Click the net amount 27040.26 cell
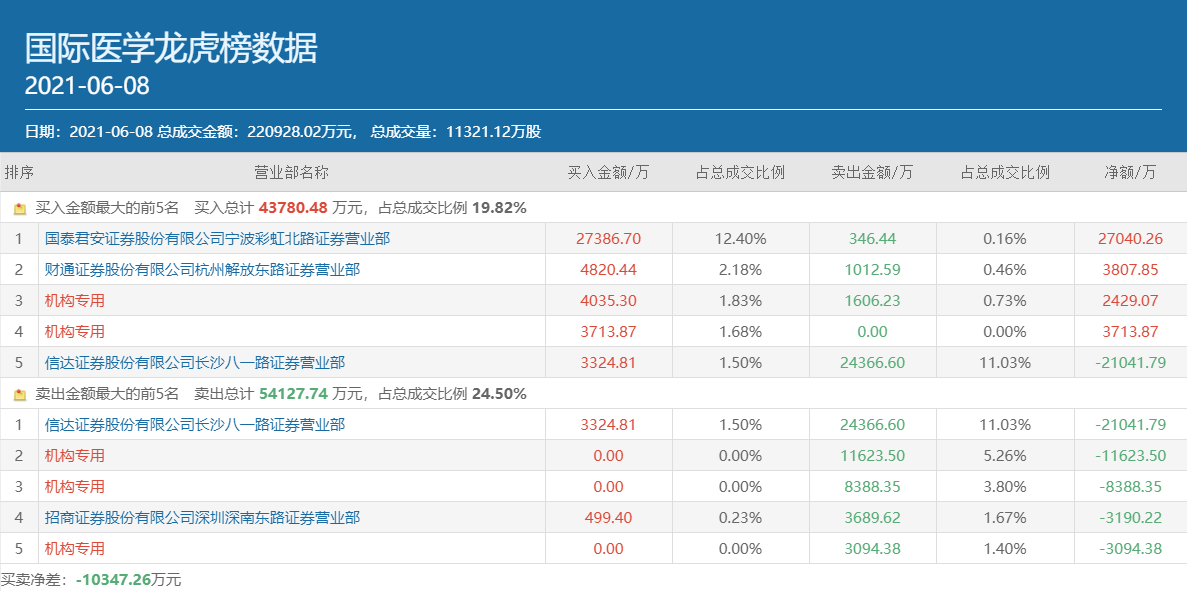 point(1131,239)
